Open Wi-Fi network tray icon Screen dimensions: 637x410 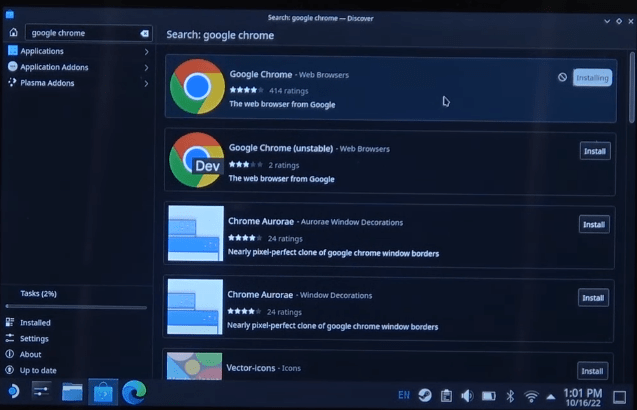click(531, 395)
